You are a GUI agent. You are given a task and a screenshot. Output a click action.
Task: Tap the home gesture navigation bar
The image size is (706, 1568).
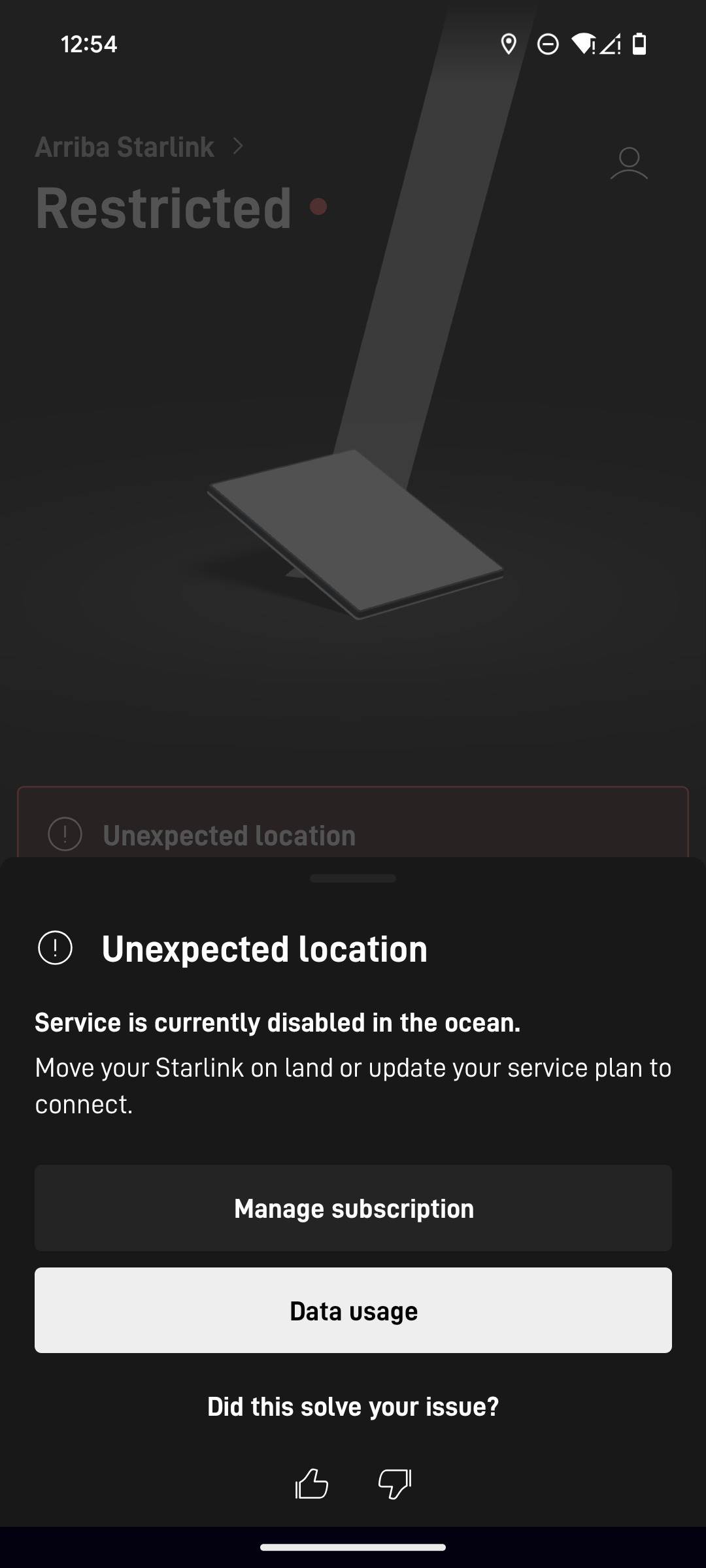tap(353, 1547)
